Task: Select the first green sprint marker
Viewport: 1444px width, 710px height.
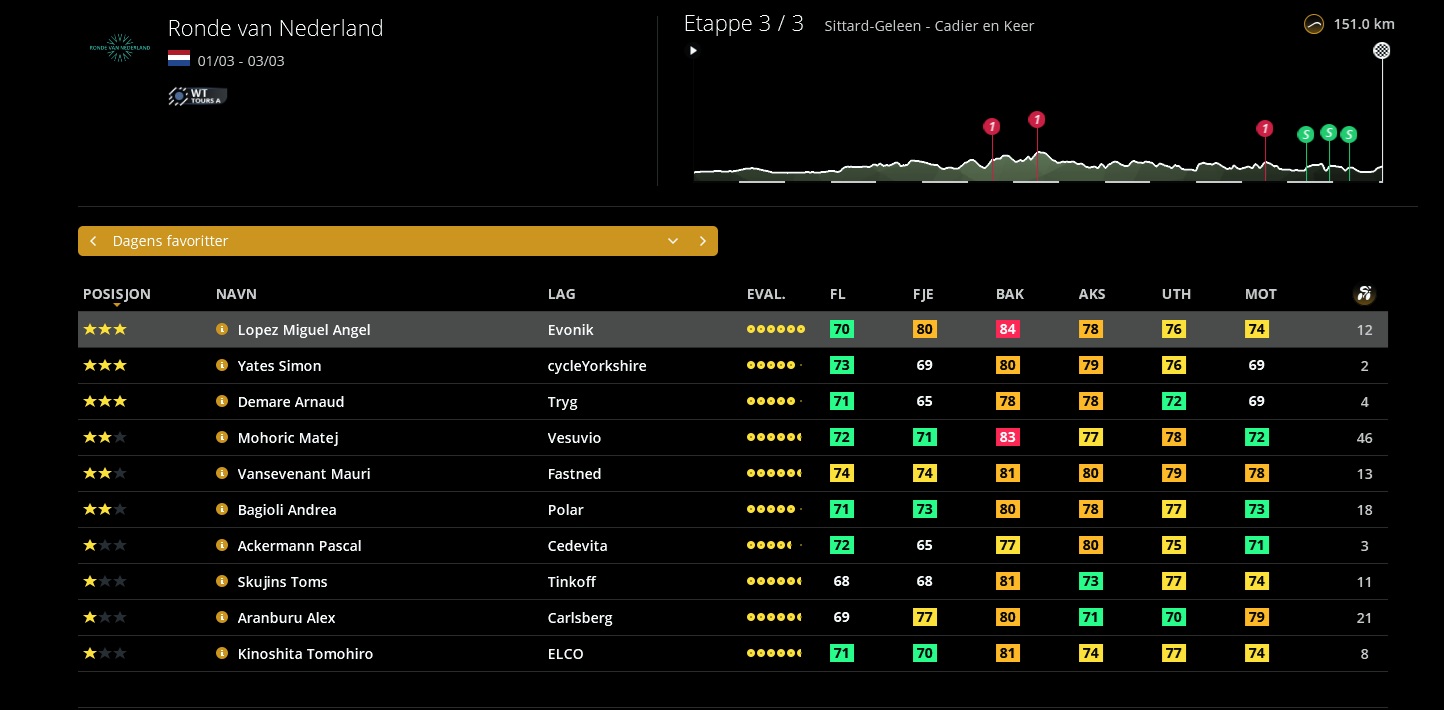Action: 1305,134
